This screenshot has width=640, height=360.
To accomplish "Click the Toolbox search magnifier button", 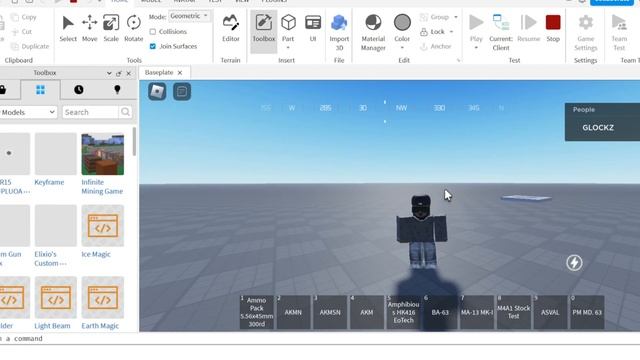I will point(126,112).
